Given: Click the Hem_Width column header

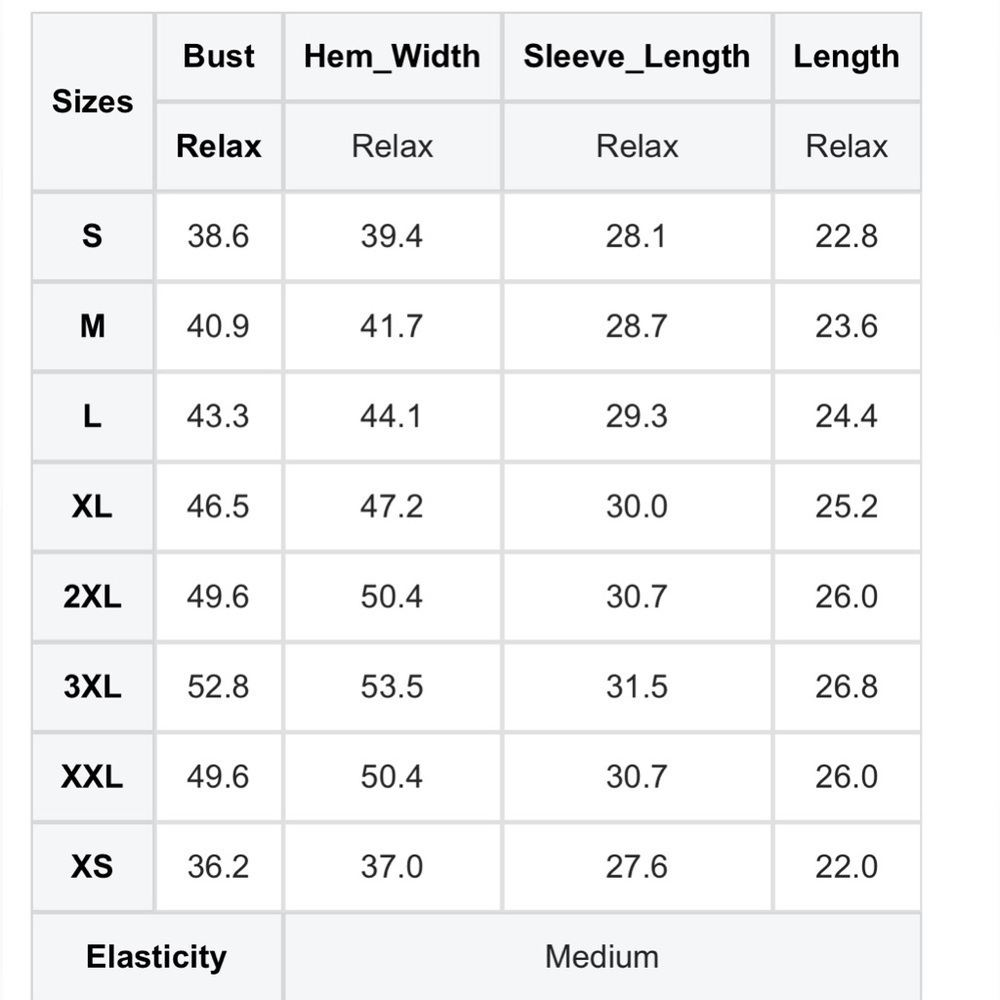Looking at the screenshot, I should (392, 56).
